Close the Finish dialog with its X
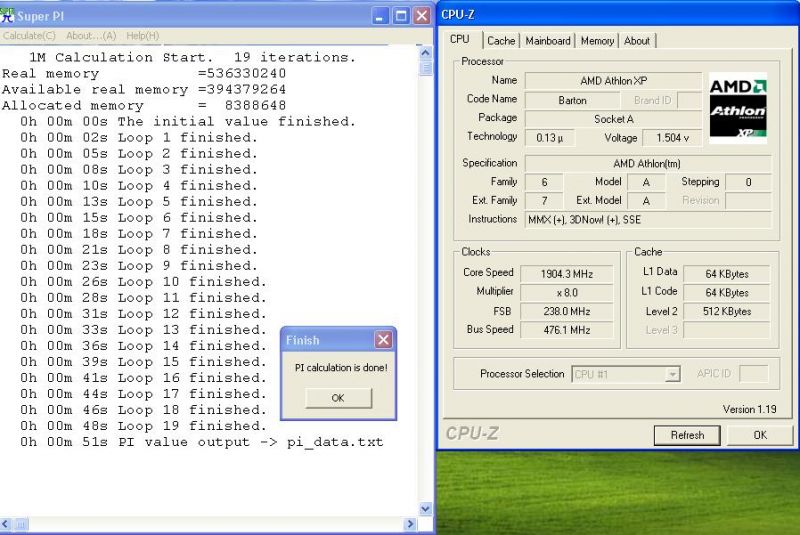Screen dimensions: 800x535 pyautogui.click(x=384, y=340)
